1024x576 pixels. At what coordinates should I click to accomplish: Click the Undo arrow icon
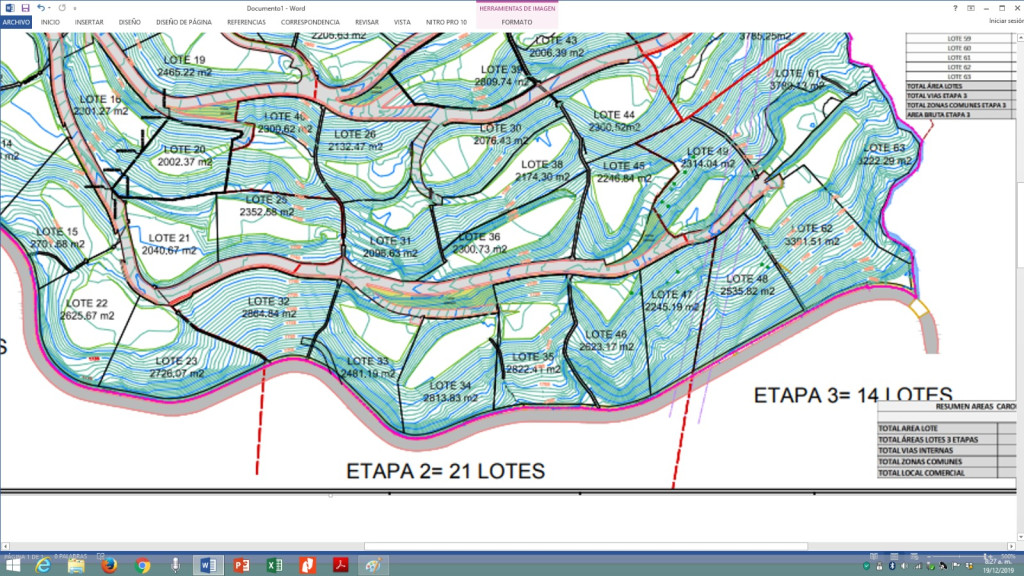40,8
